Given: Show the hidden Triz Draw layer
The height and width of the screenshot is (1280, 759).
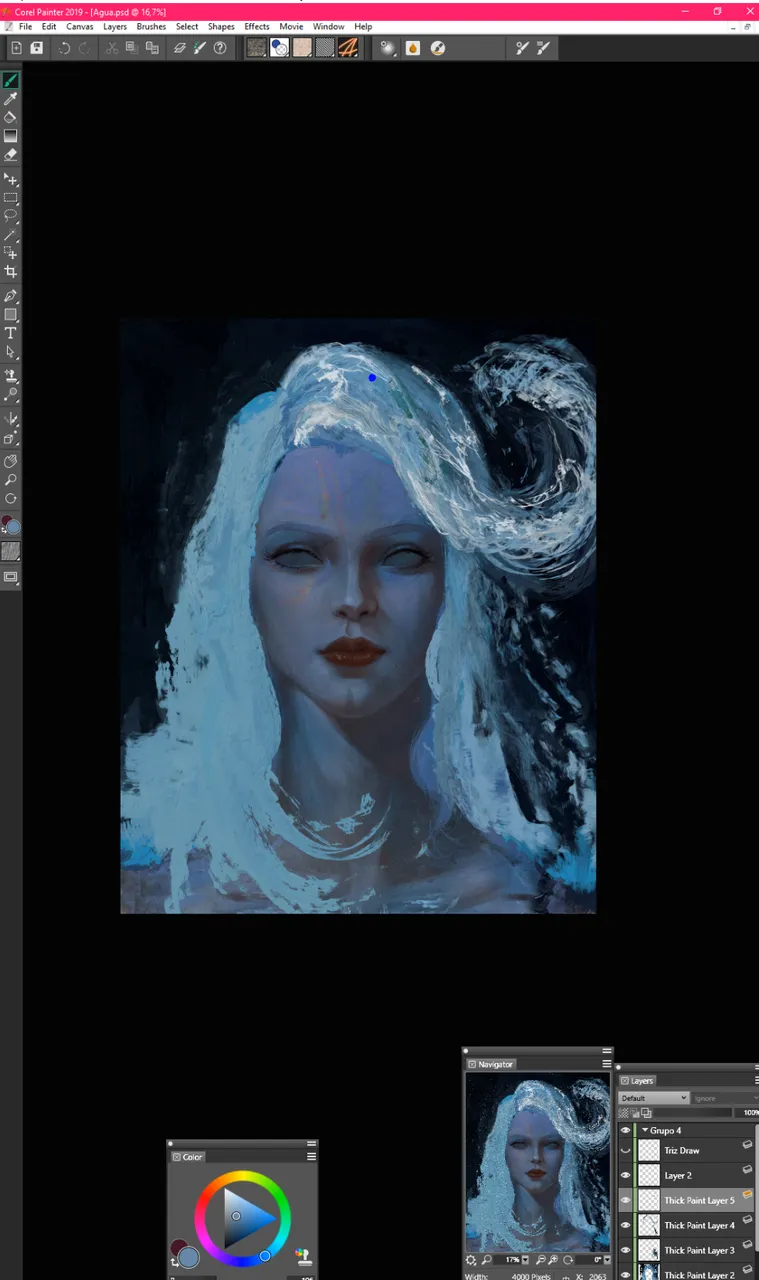Looking at the screenshot, I should pyautogui.click(x=626, y=1150).
